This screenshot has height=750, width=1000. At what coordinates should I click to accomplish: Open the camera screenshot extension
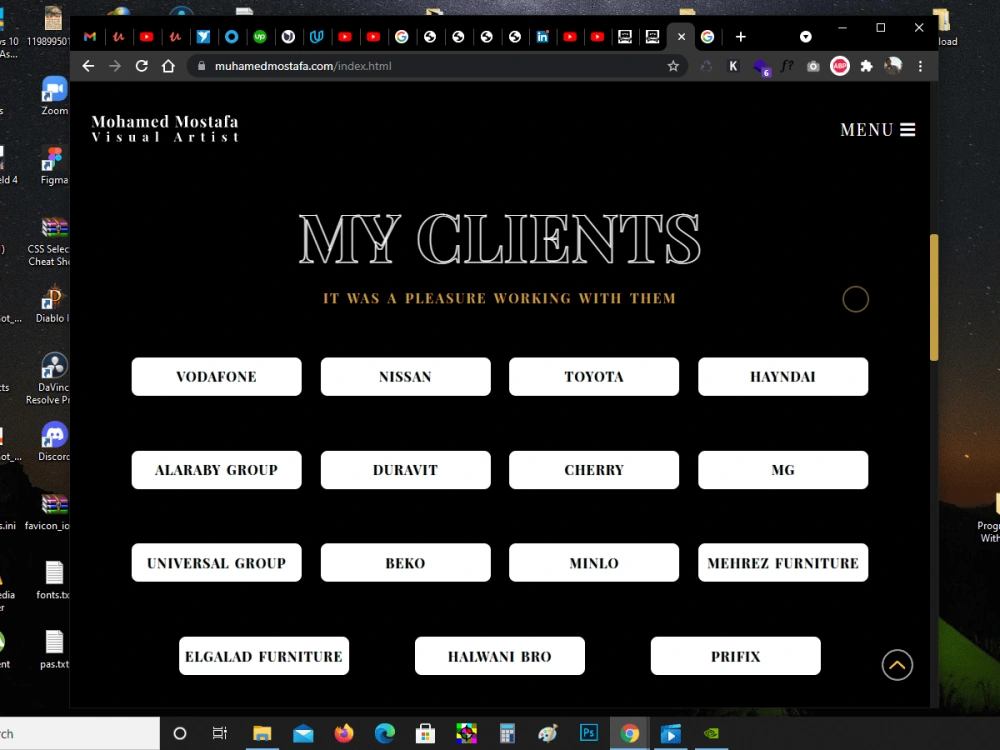812,66
